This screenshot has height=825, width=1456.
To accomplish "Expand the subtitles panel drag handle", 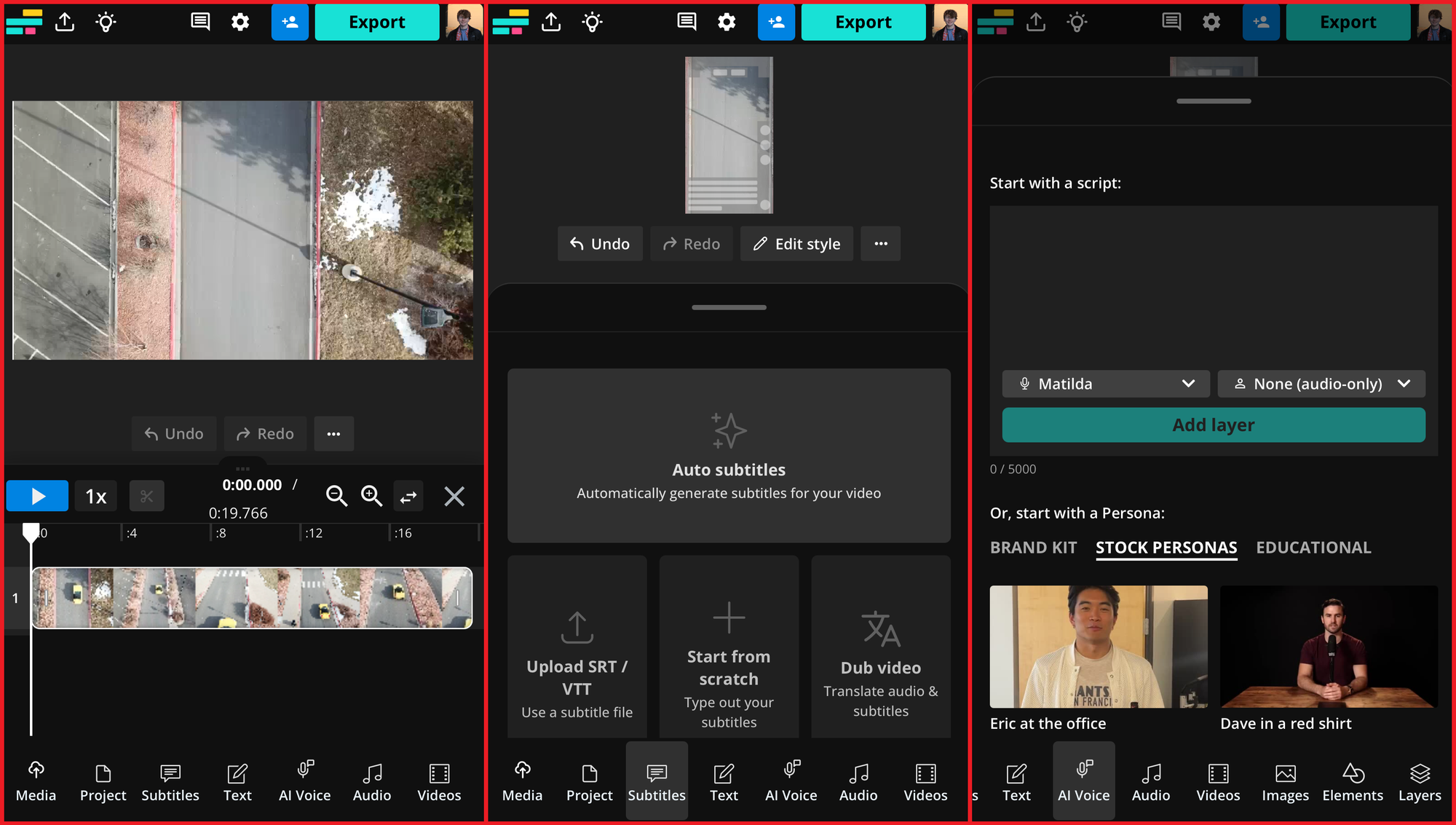I will [x=728, y=307].
